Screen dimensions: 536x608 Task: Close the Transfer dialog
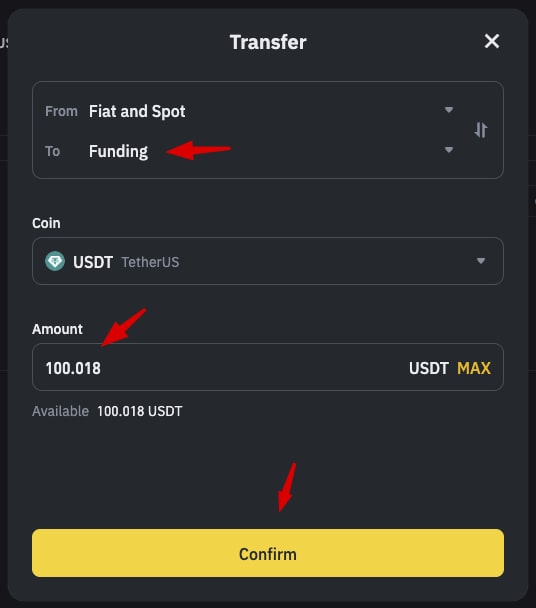(491, 41)
